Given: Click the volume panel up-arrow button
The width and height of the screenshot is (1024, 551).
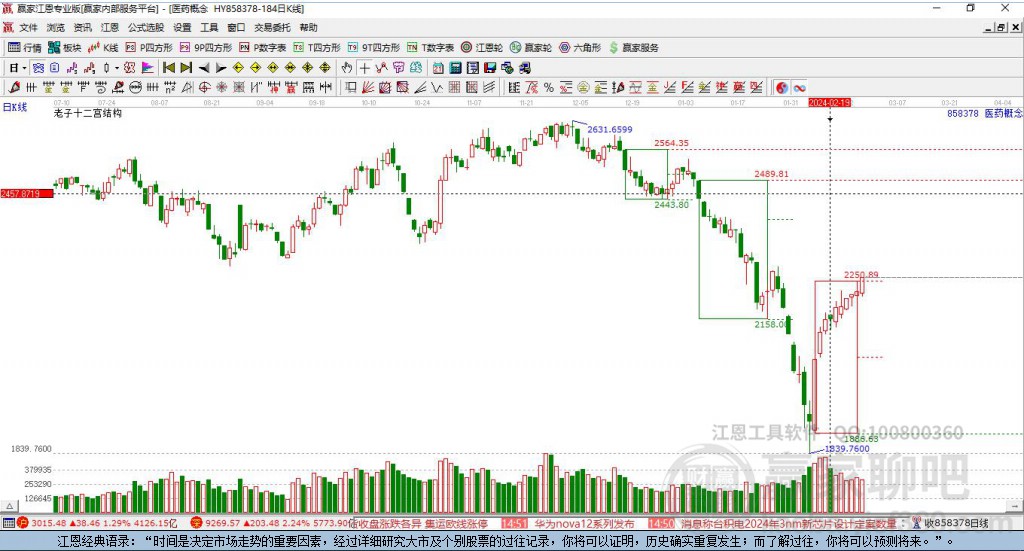Looking at the screenshot, I should pos(10,506).
